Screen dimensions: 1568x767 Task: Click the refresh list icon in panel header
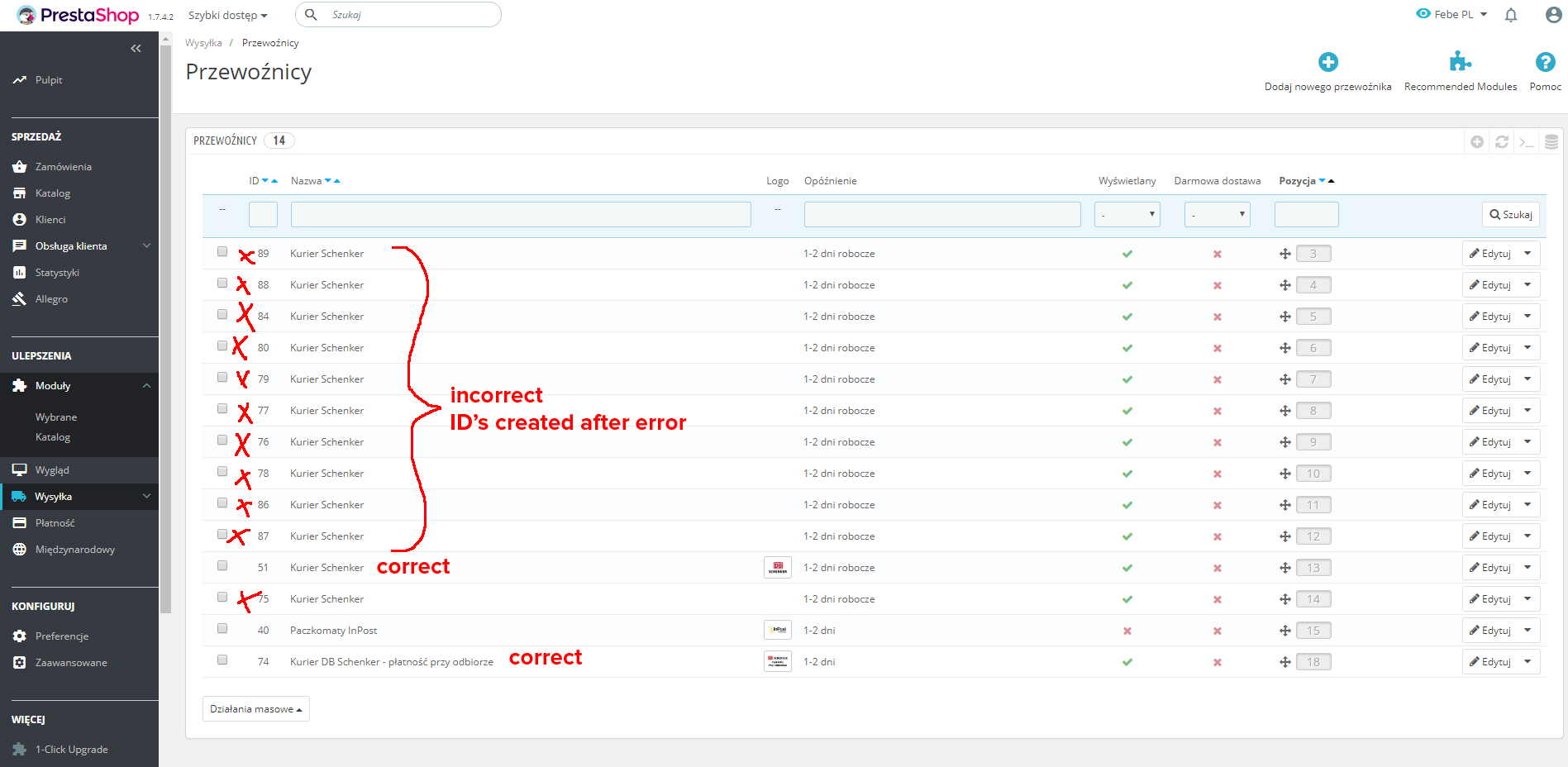click(1502, 142)
